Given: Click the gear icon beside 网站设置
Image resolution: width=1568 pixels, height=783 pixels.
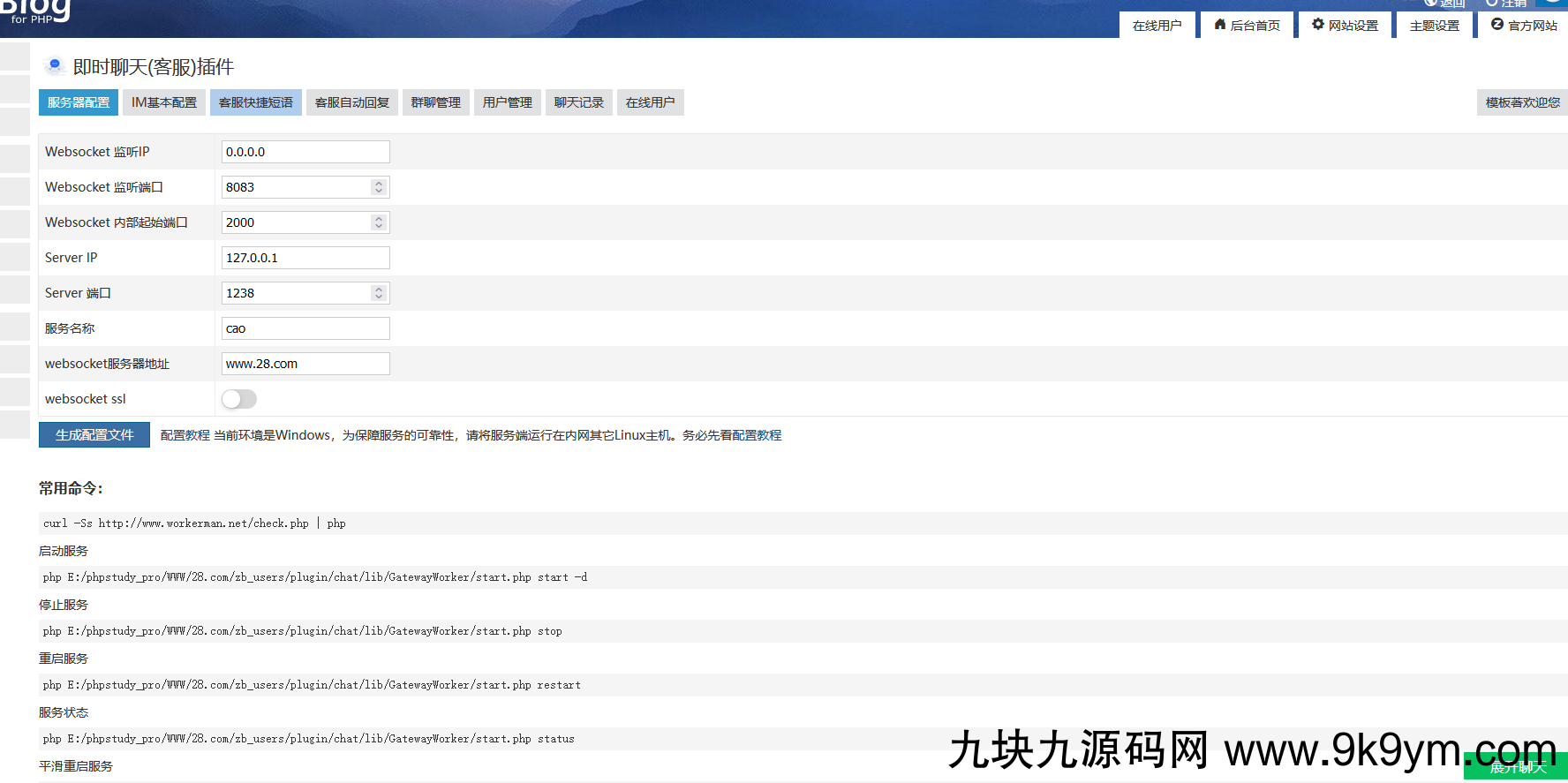Looking at the screenshot, I should click(x=1318, y=25).
